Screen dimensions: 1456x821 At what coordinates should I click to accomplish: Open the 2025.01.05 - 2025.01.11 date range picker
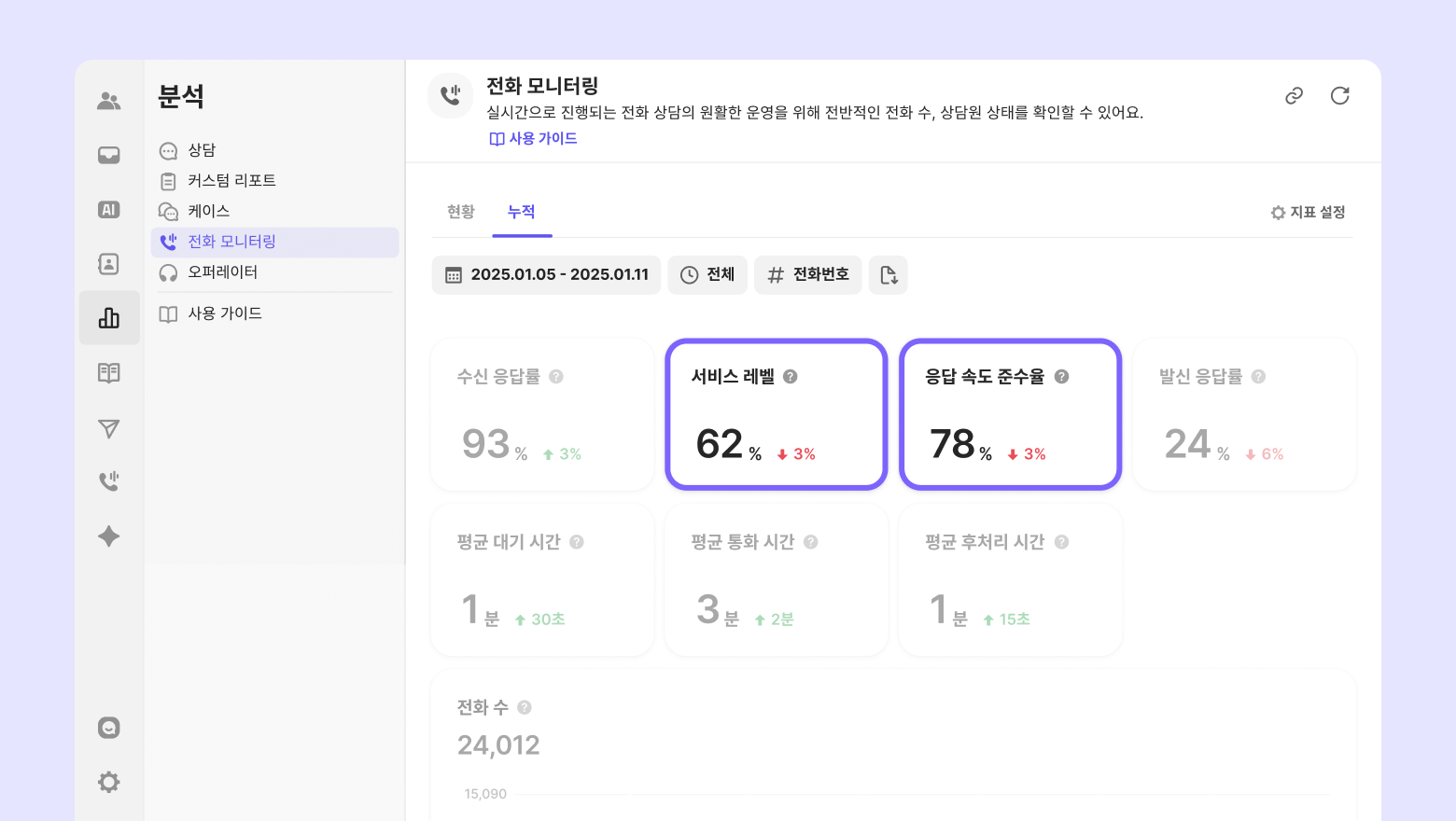(546, 275)
